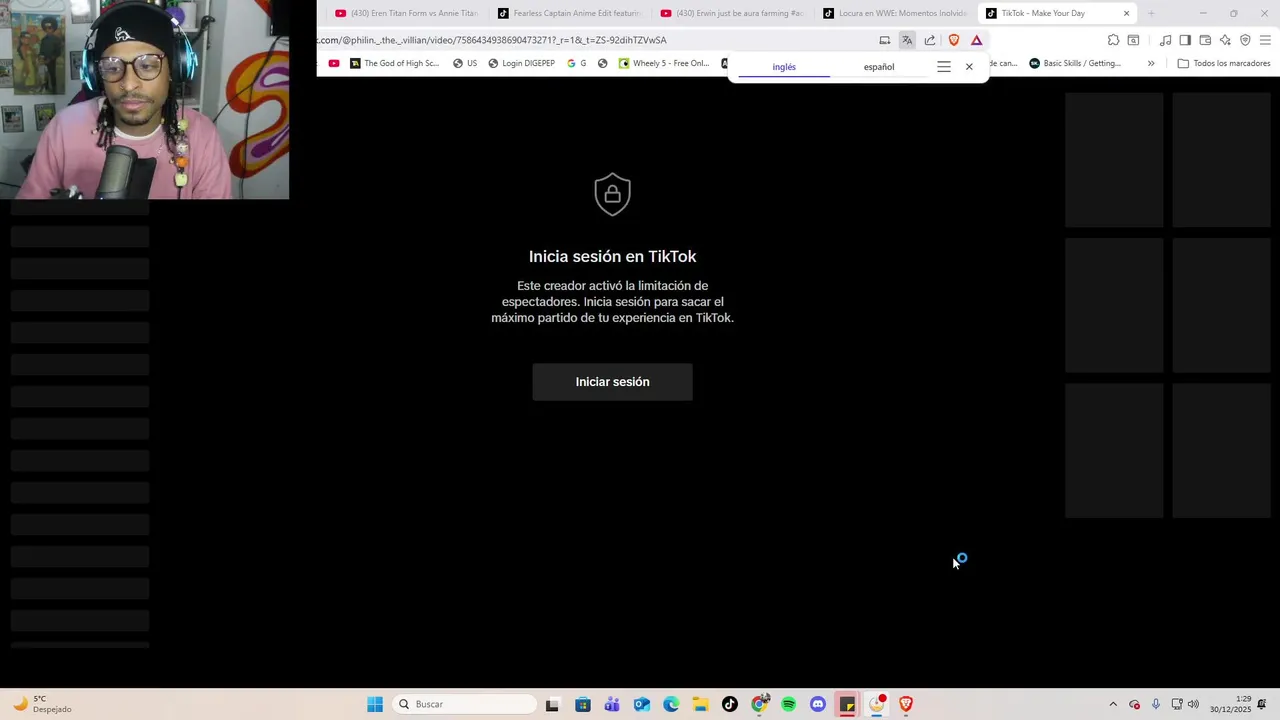1280x720 pixels.
Task: Click the taskbar Buscar search box
Action: (x=465, y=704)
